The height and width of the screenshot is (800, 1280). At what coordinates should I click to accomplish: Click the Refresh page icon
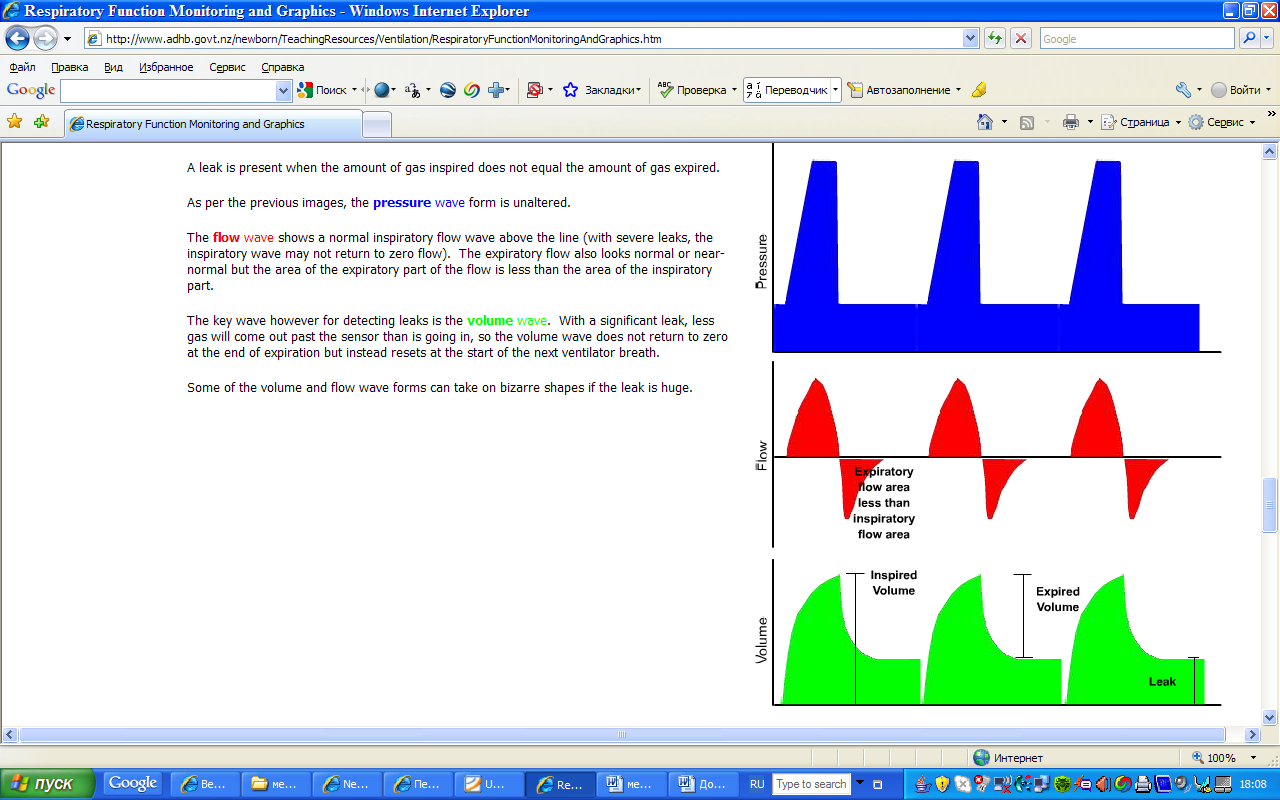(x=995, y=39)
